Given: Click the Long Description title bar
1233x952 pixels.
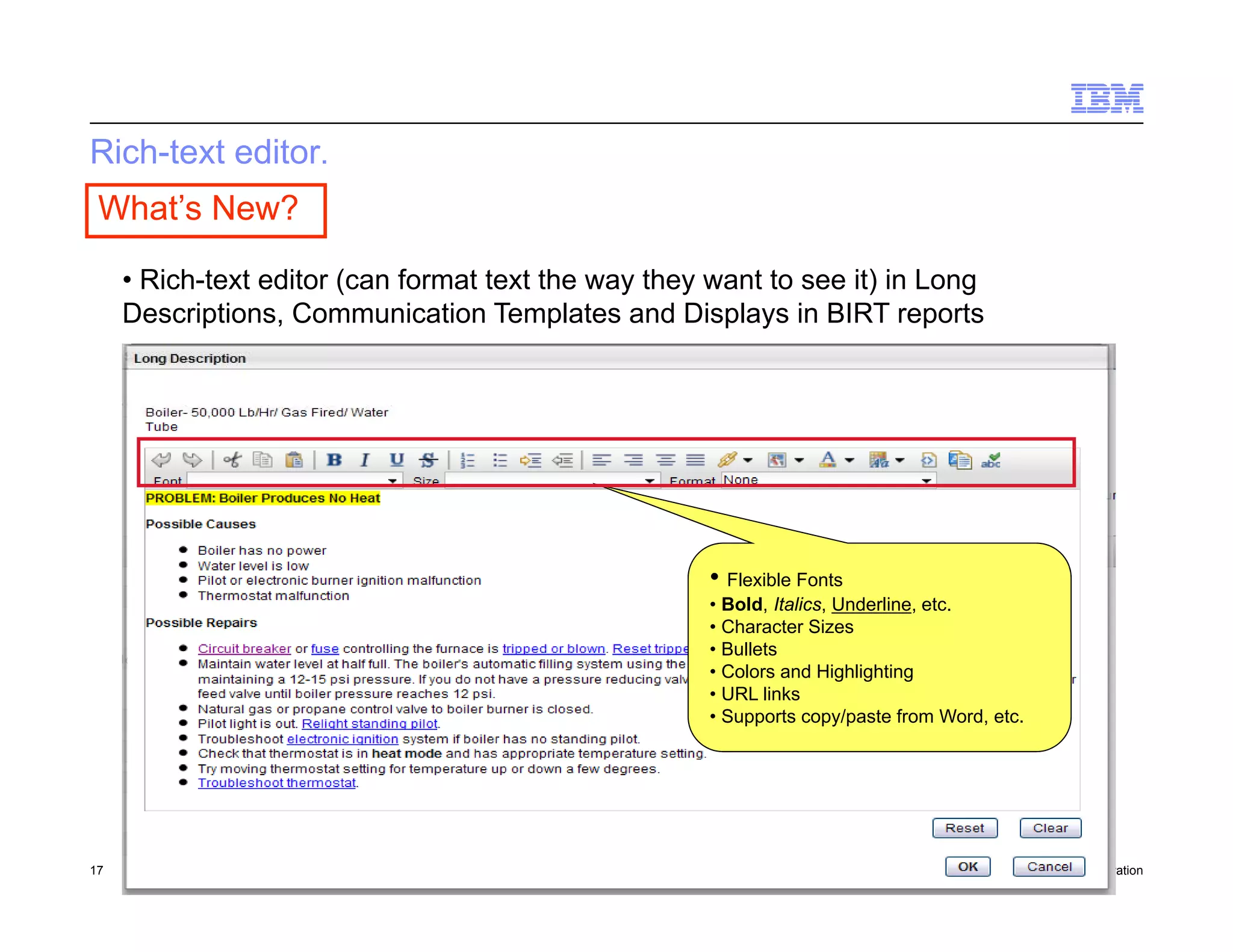Looking at the screenshot, I should tap(616, 358).
